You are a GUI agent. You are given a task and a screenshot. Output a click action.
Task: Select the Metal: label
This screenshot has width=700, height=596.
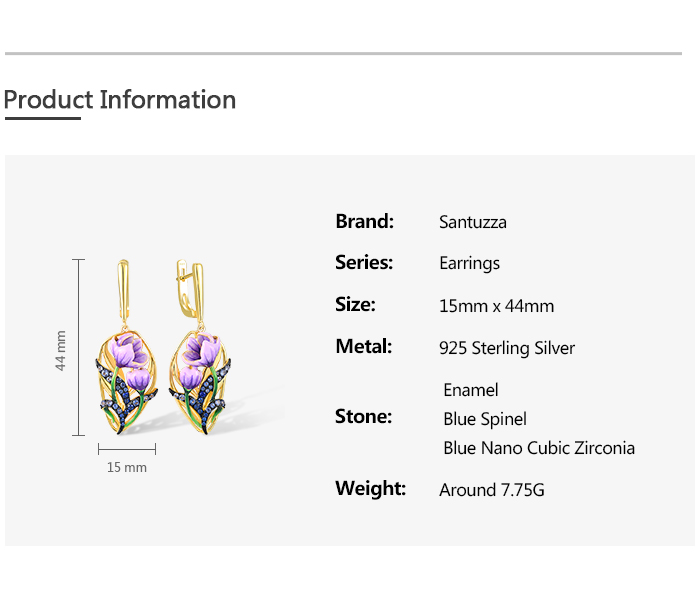[x=363, y=346]
